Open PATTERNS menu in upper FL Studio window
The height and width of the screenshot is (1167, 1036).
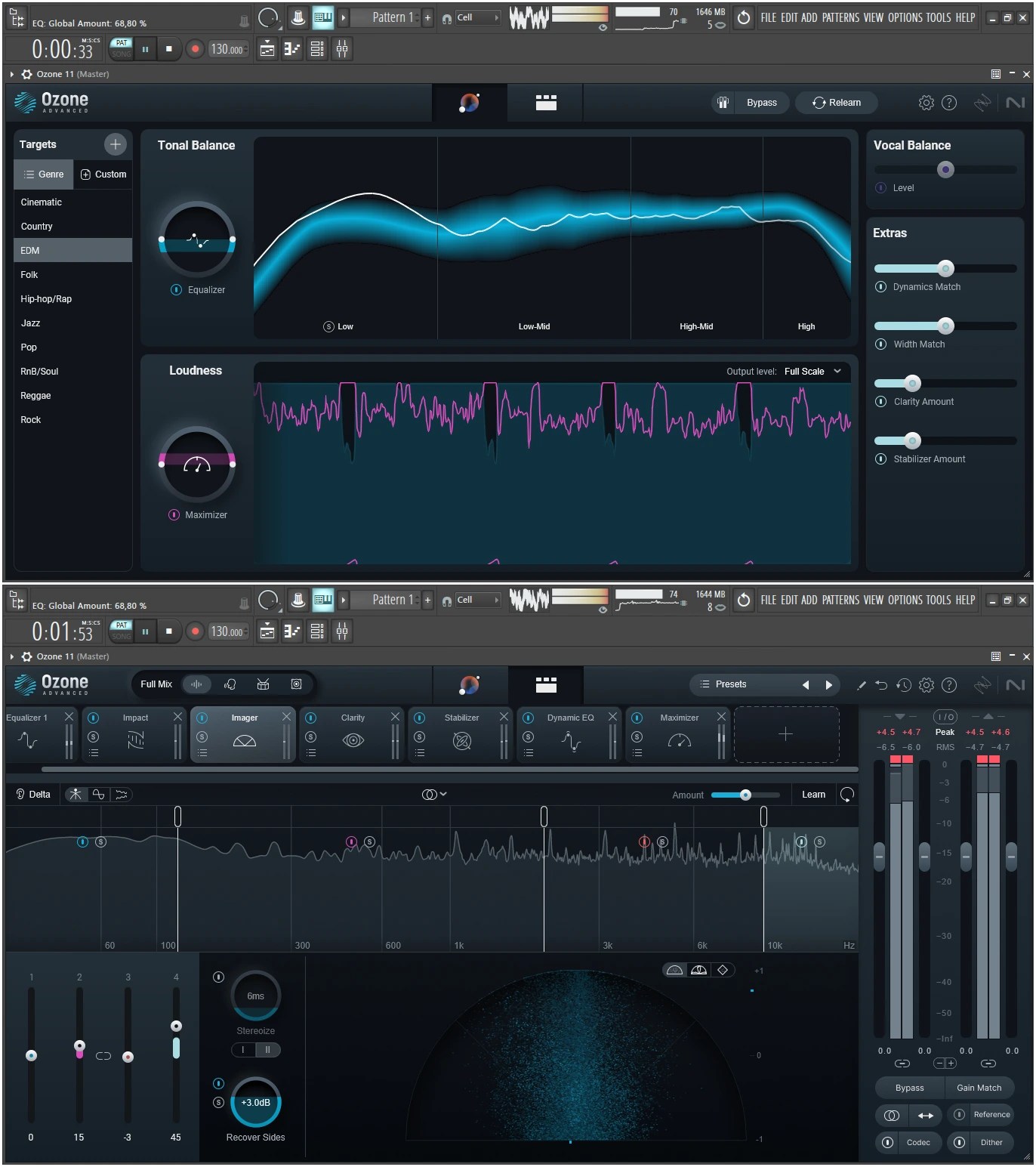tap(841, 17)
